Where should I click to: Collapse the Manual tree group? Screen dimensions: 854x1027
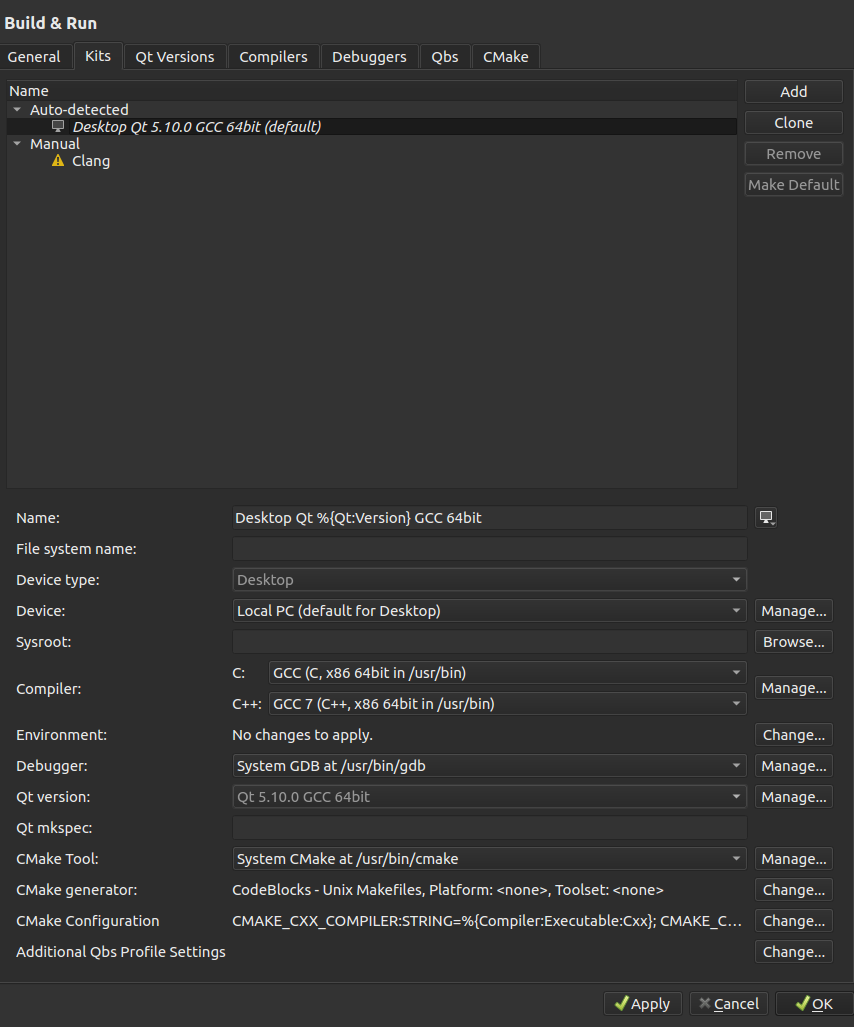(17, 144)
